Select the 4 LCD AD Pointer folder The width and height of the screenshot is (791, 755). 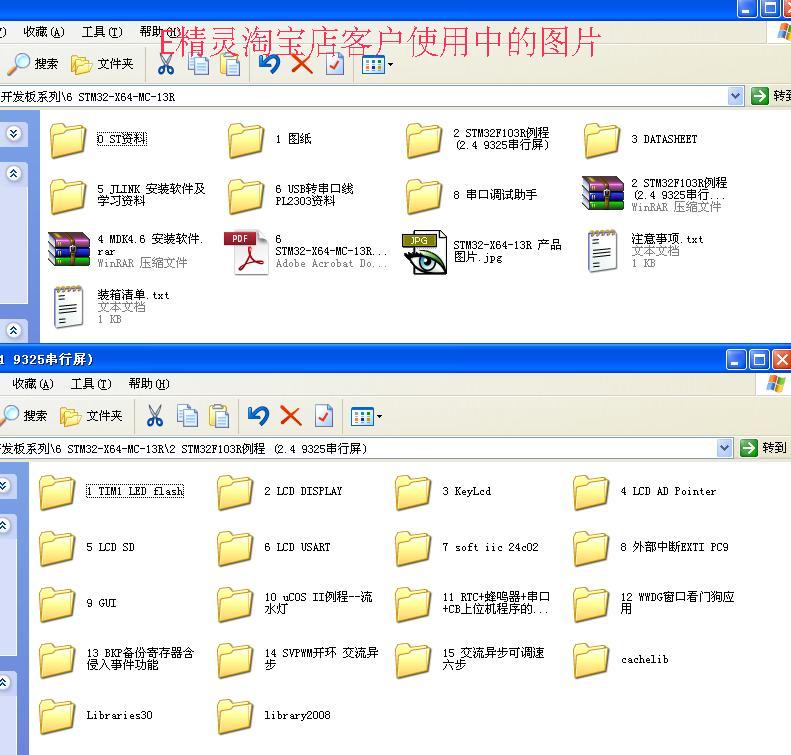pos(644,492)
